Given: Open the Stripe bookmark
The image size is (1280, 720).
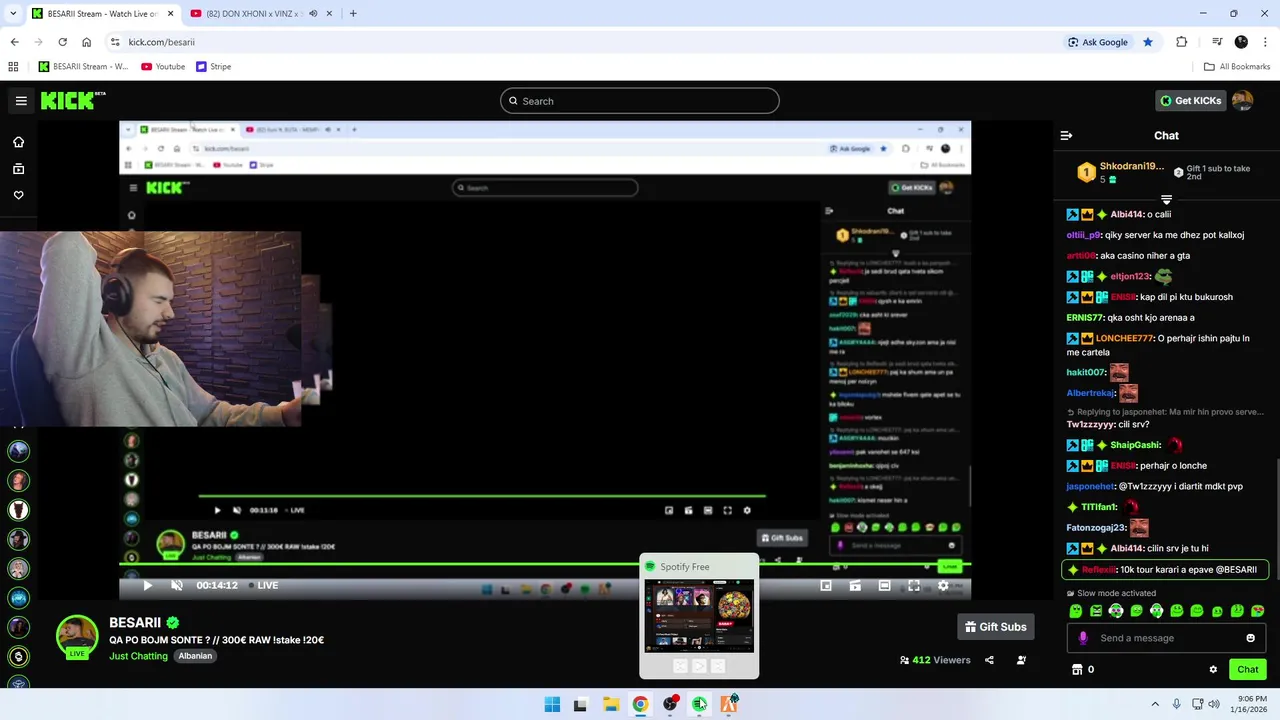Looking at the screenshot, I should coord(214,67).
